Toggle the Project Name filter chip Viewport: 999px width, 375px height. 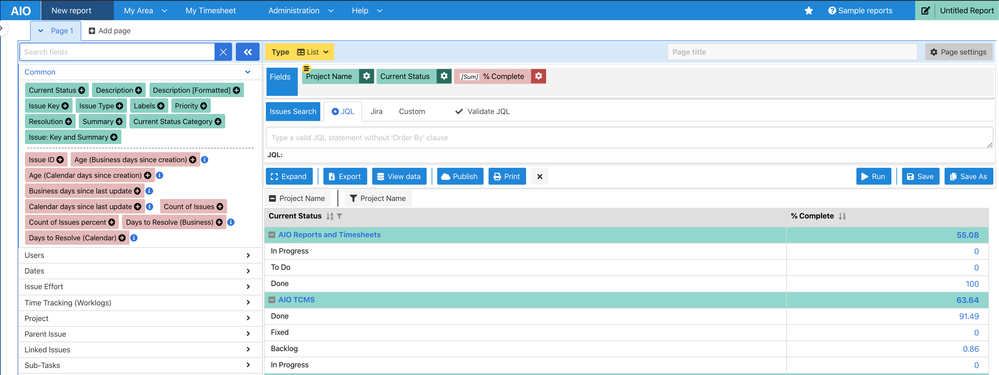(378, 199)
